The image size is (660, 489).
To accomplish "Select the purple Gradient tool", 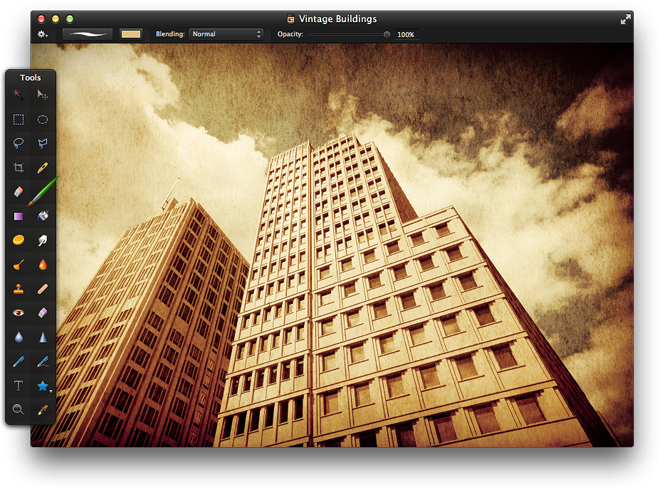I will coord(18,216).
